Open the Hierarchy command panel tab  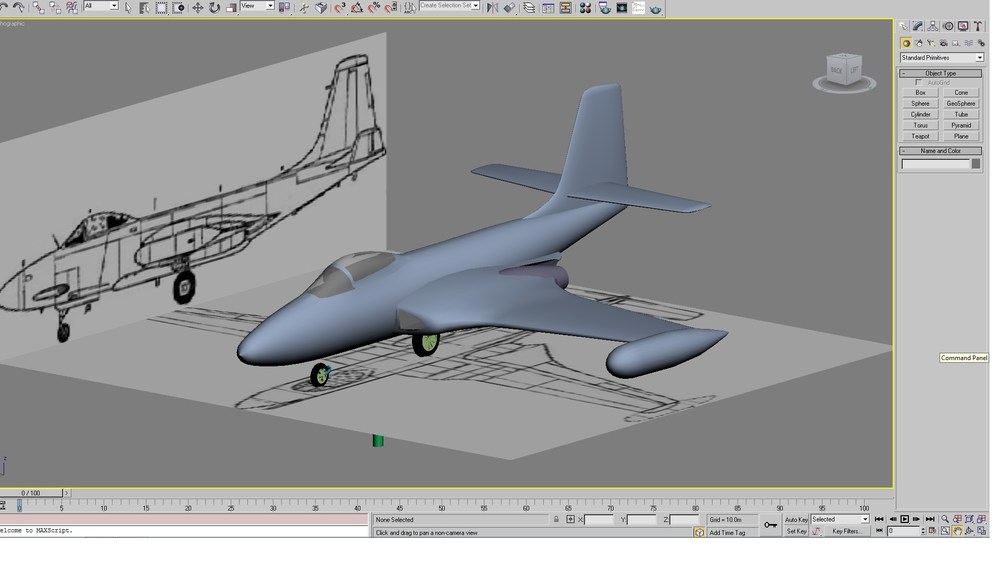click(x=933, y=26)
